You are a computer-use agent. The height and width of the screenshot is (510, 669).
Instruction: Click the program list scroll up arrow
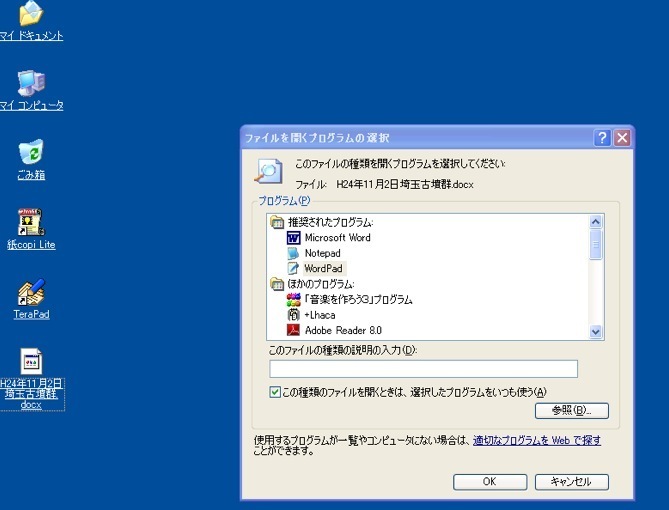[x=596, y=221]
